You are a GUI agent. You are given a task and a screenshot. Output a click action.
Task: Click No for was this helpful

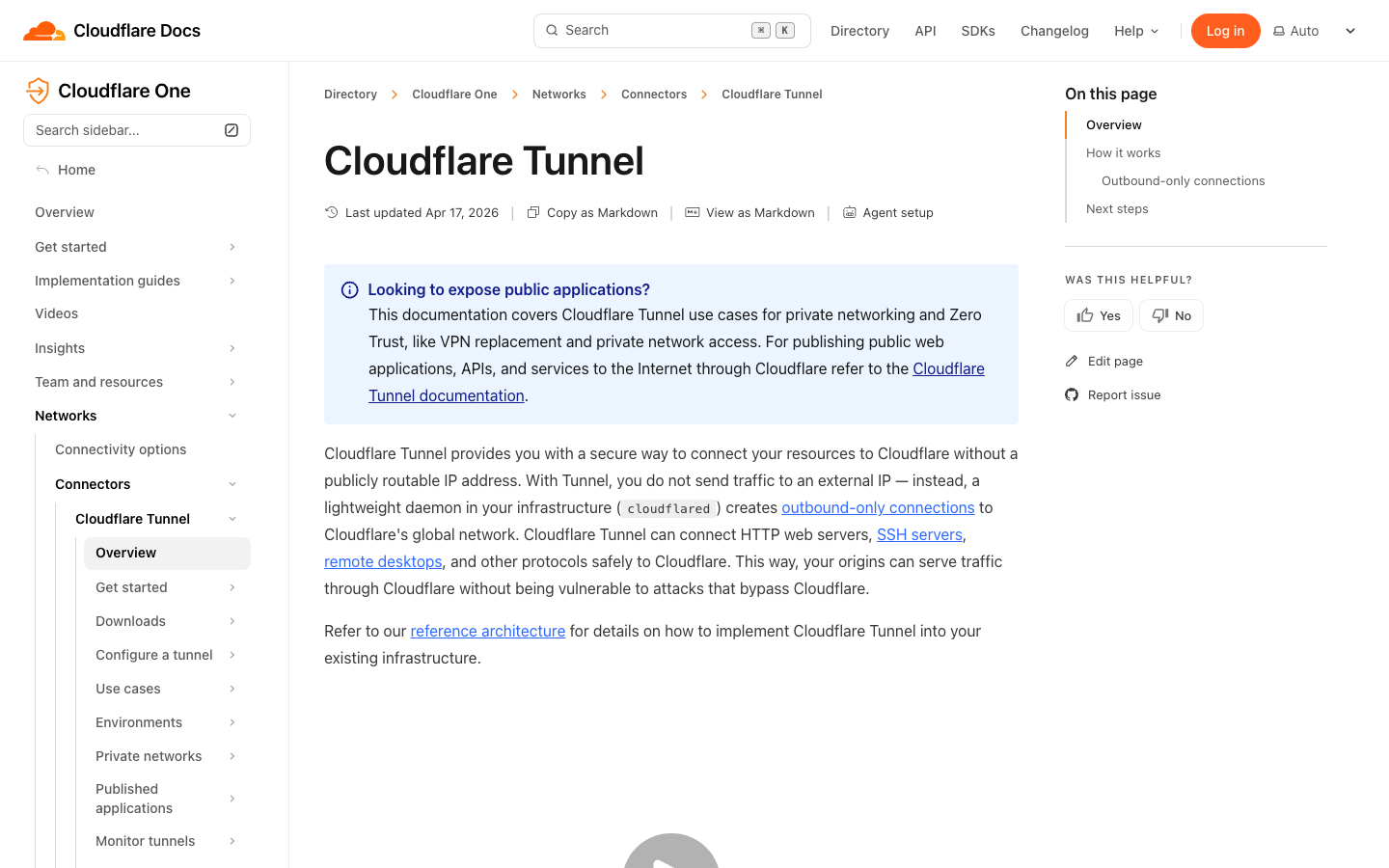click(1171, 315)
